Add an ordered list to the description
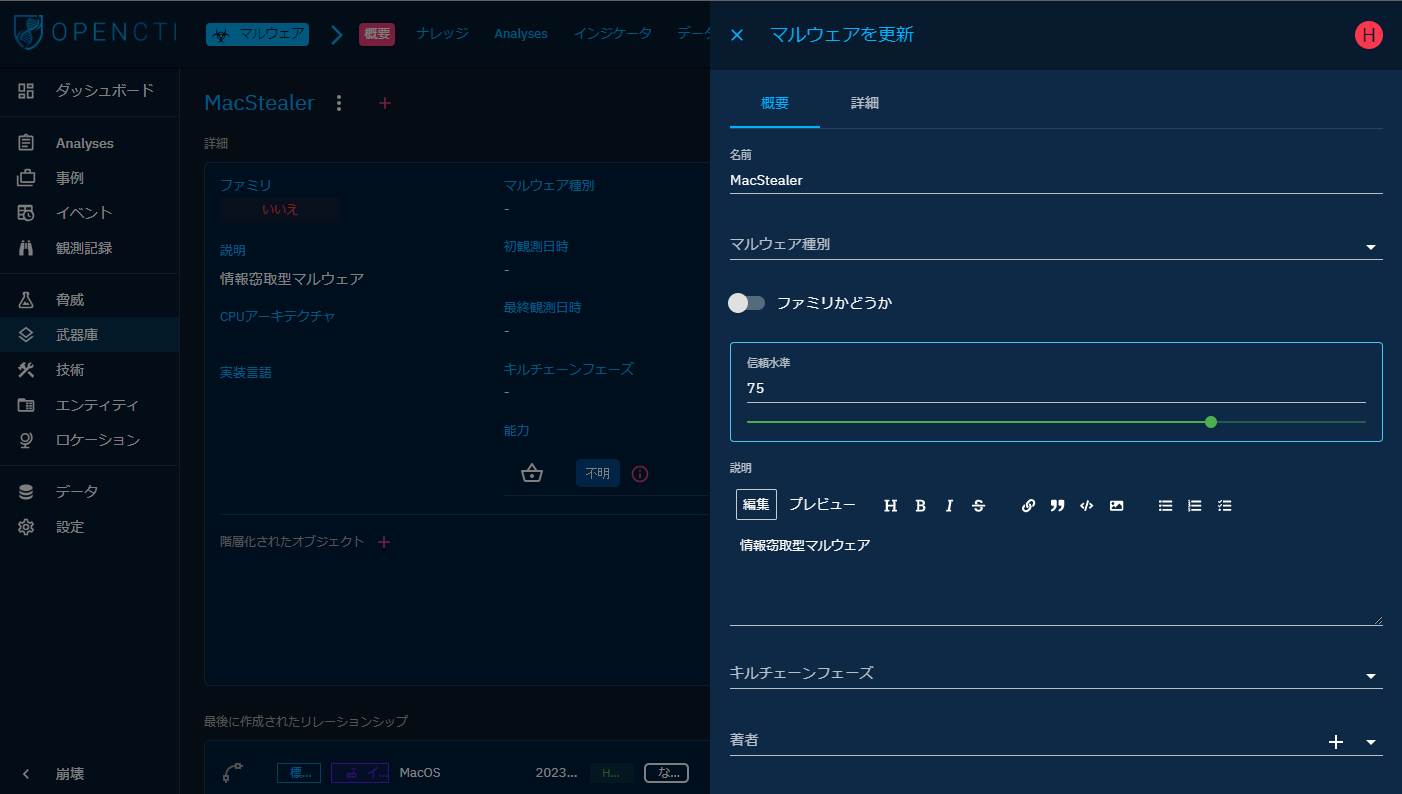This screenshot has height=794, width=1402. tap(1195, 506)
